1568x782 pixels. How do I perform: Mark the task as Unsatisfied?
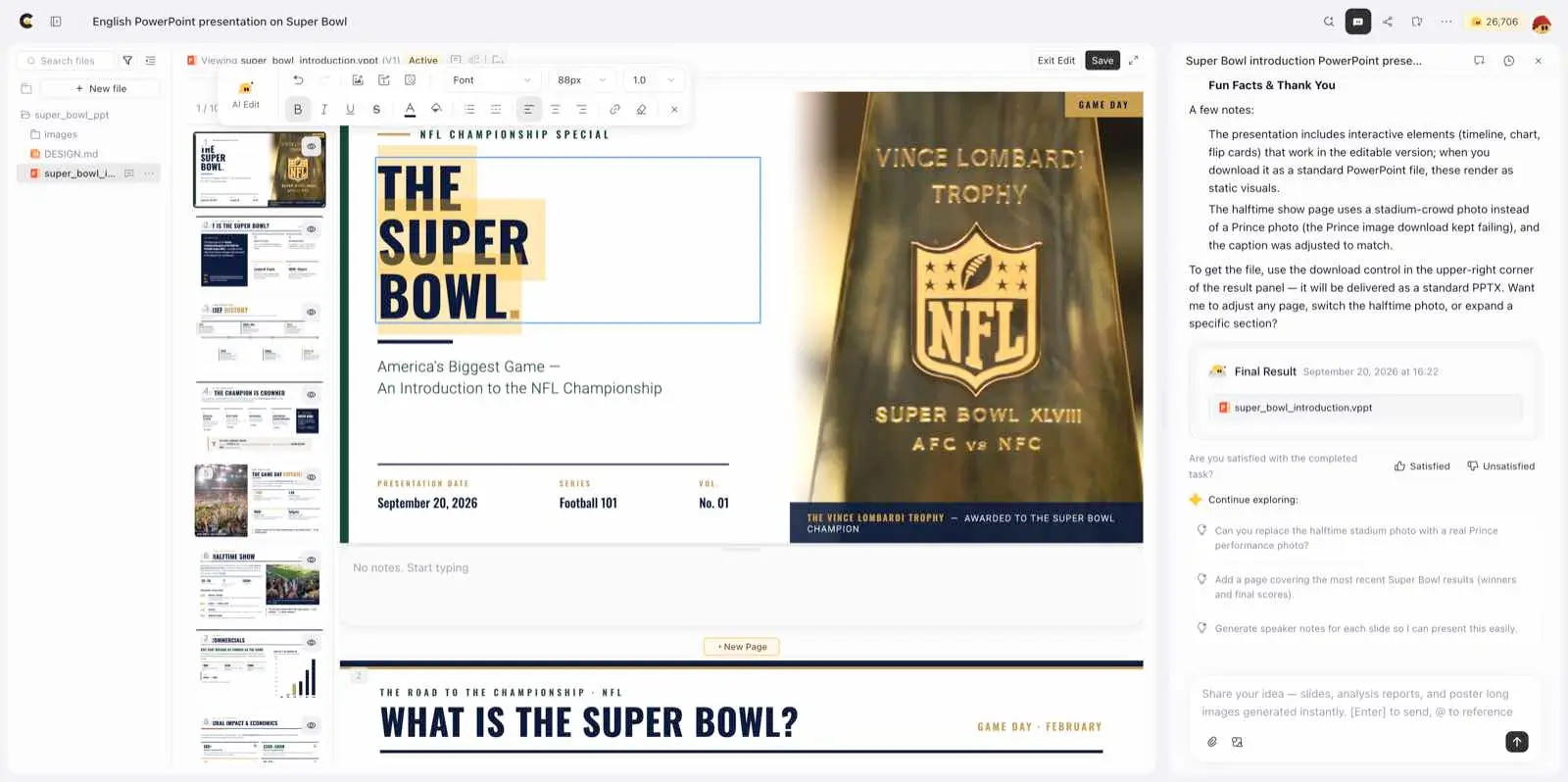click(1500, 466)
